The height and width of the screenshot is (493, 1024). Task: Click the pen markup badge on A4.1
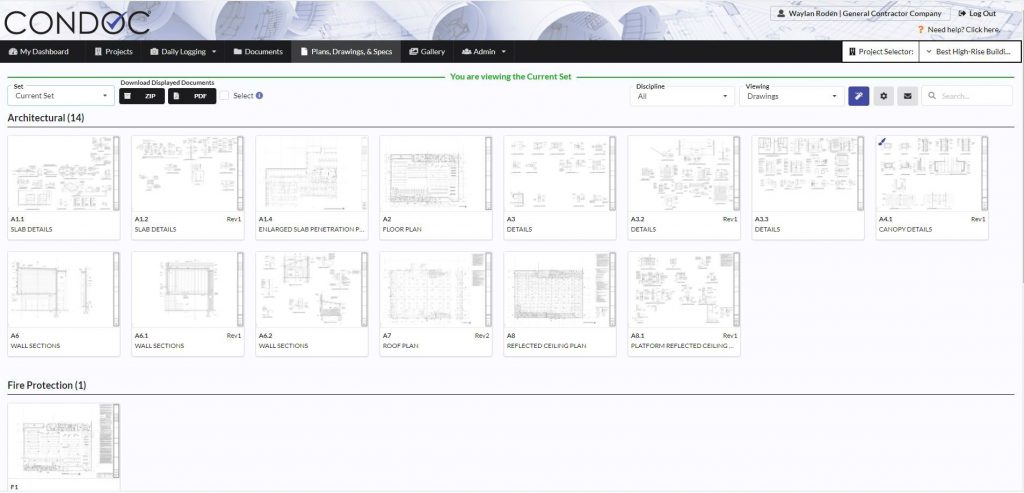(882, 141)
